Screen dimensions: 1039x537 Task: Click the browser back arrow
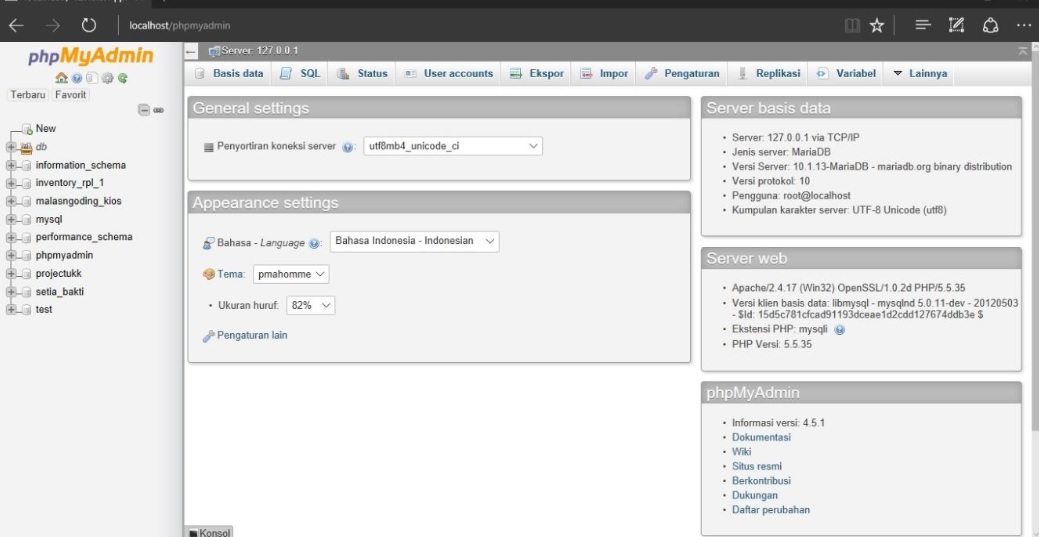(16, 26)
